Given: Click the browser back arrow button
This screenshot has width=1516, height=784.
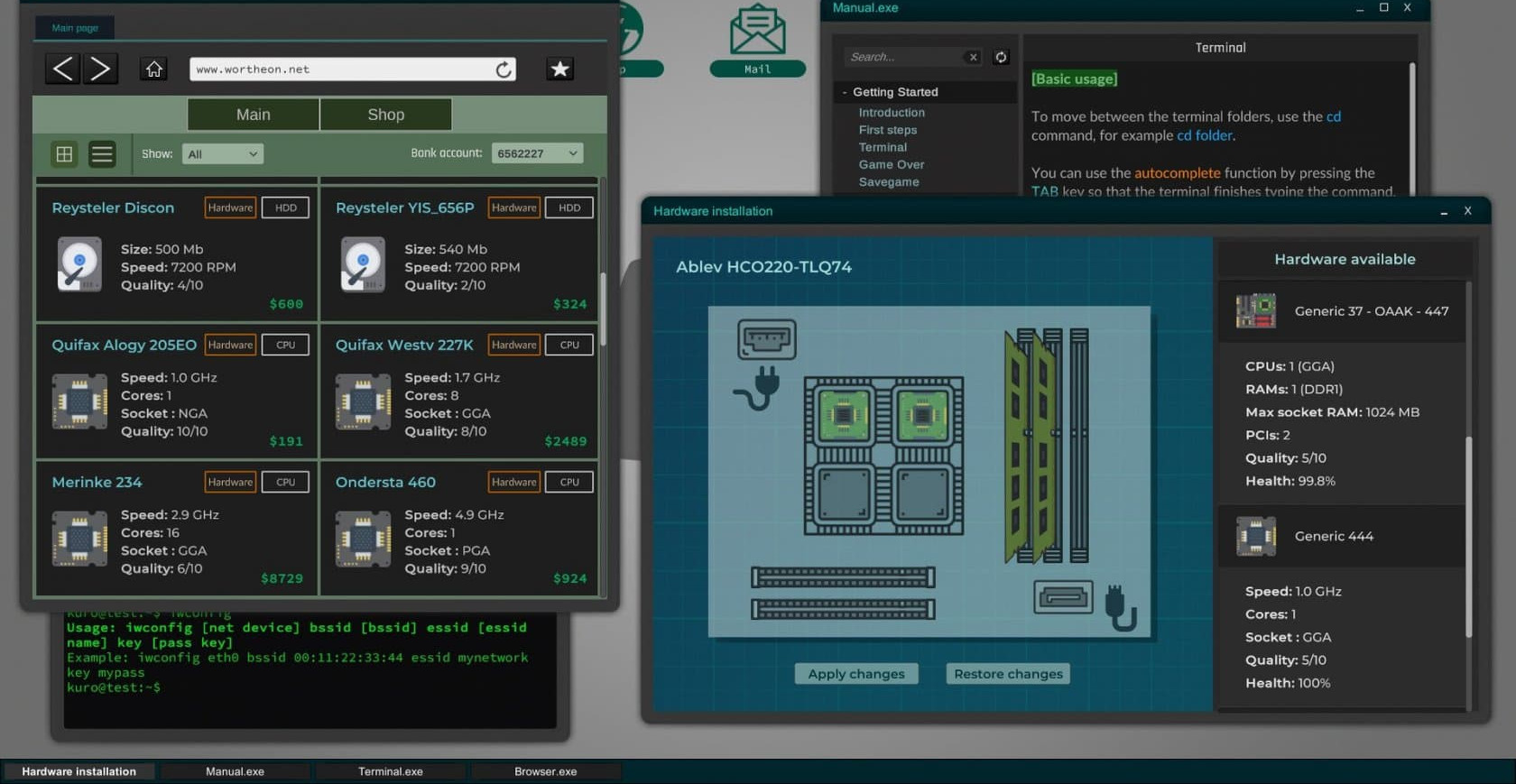Looking at the screenshot, I should pyautogui.click(x=62, y=69).
